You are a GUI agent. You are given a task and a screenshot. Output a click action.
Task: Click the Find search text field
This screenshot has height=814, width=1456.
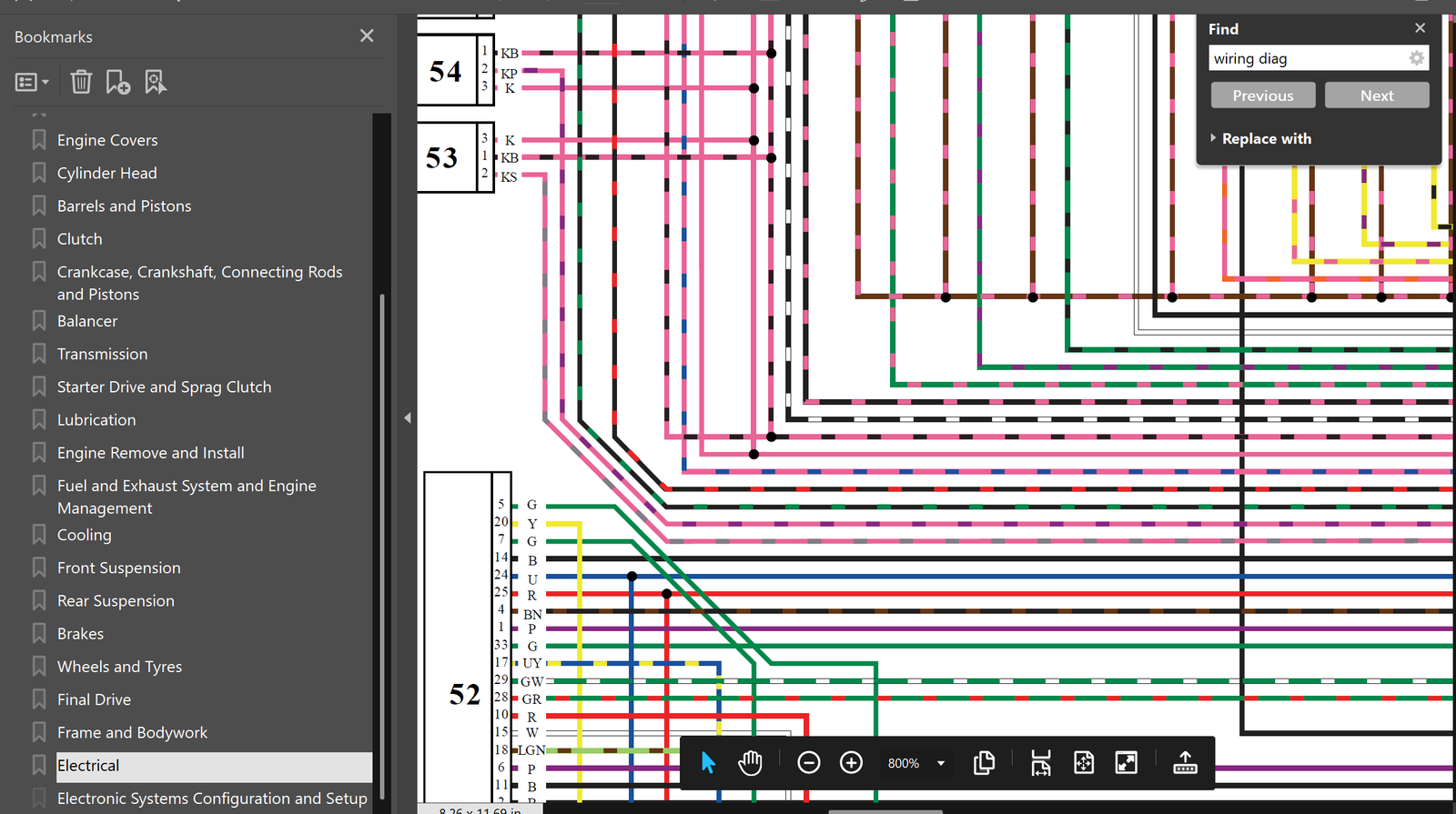point(1308,58)
